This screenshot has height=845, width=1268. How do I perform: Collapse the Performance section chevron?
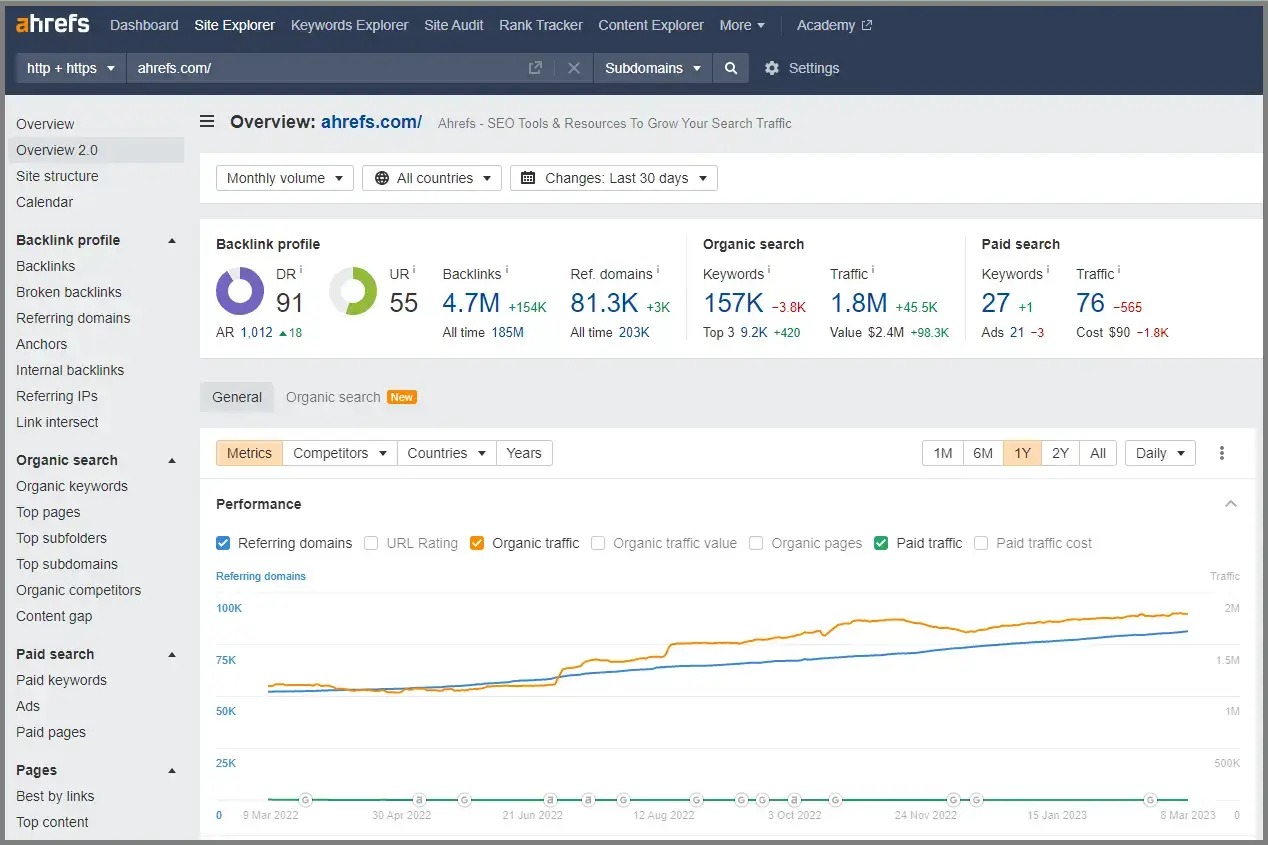1231,504
